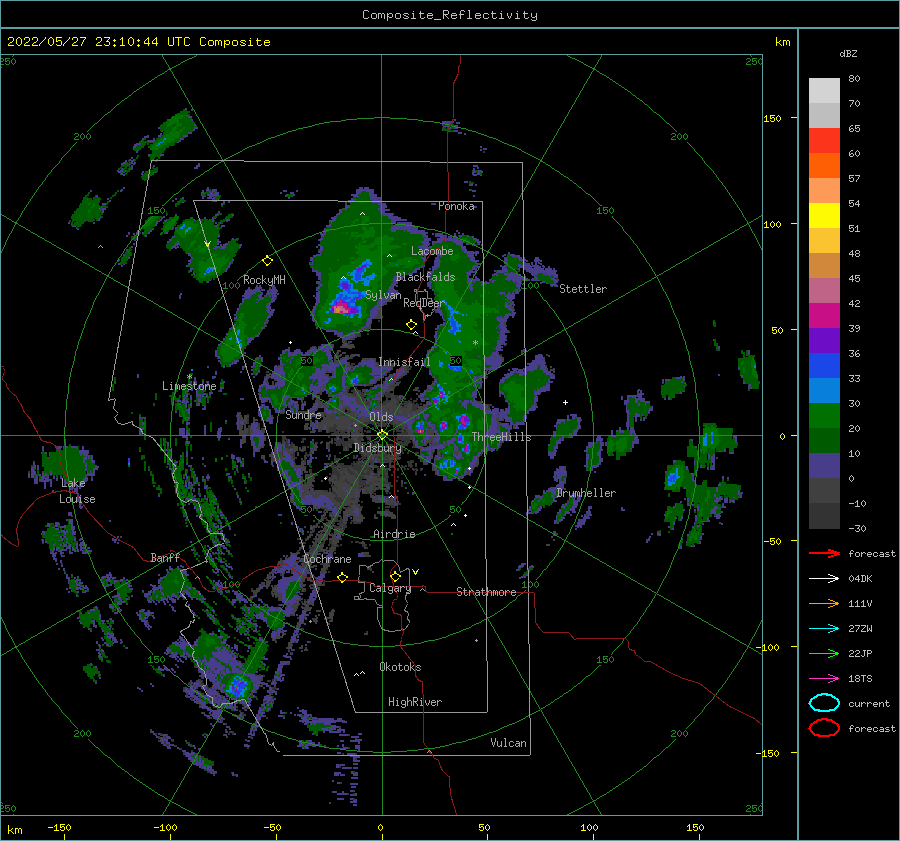Click the dBZ scale heading
Screen dimensions: 900x841
848,53
